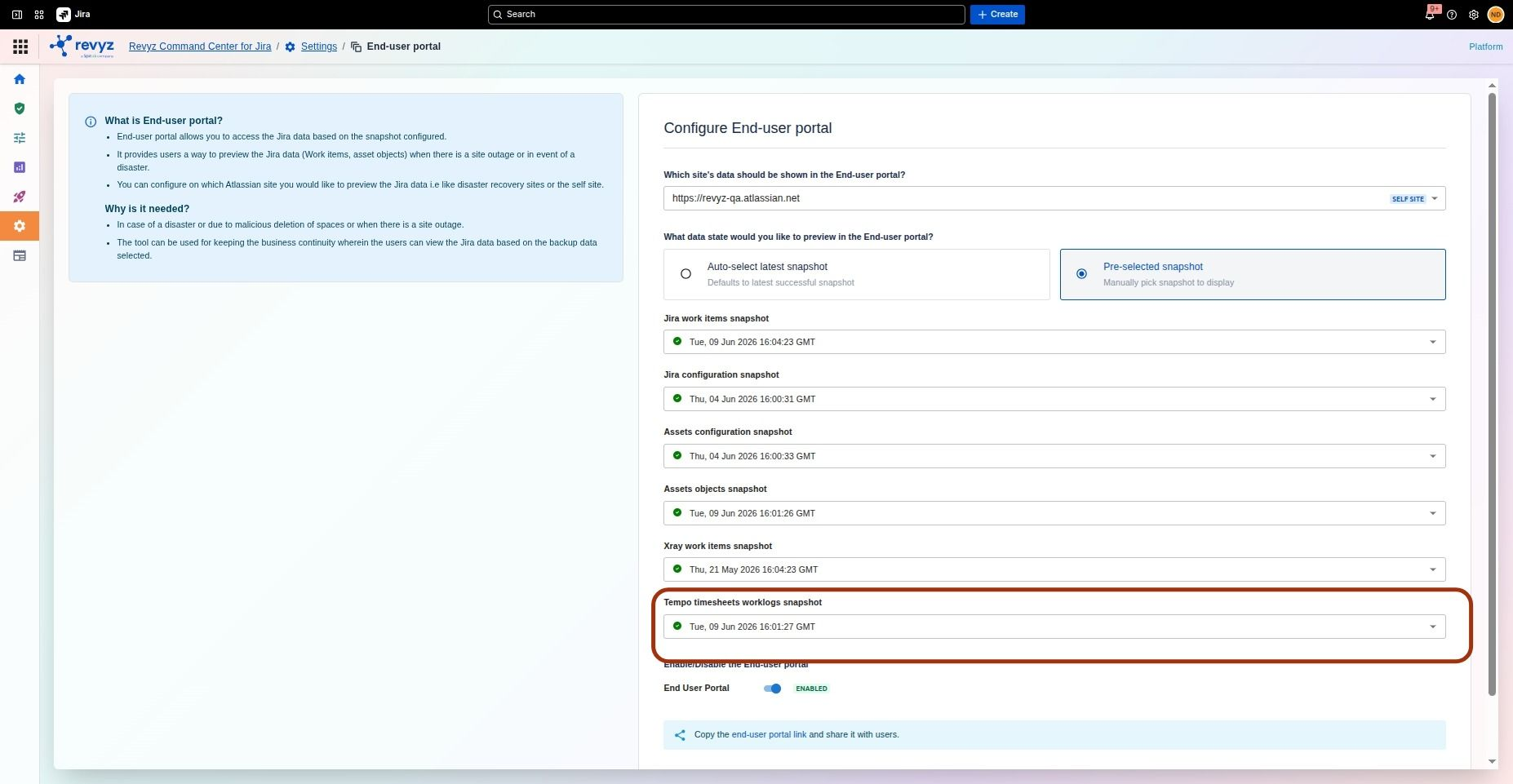Click the Create button

(x=997, y=15)
